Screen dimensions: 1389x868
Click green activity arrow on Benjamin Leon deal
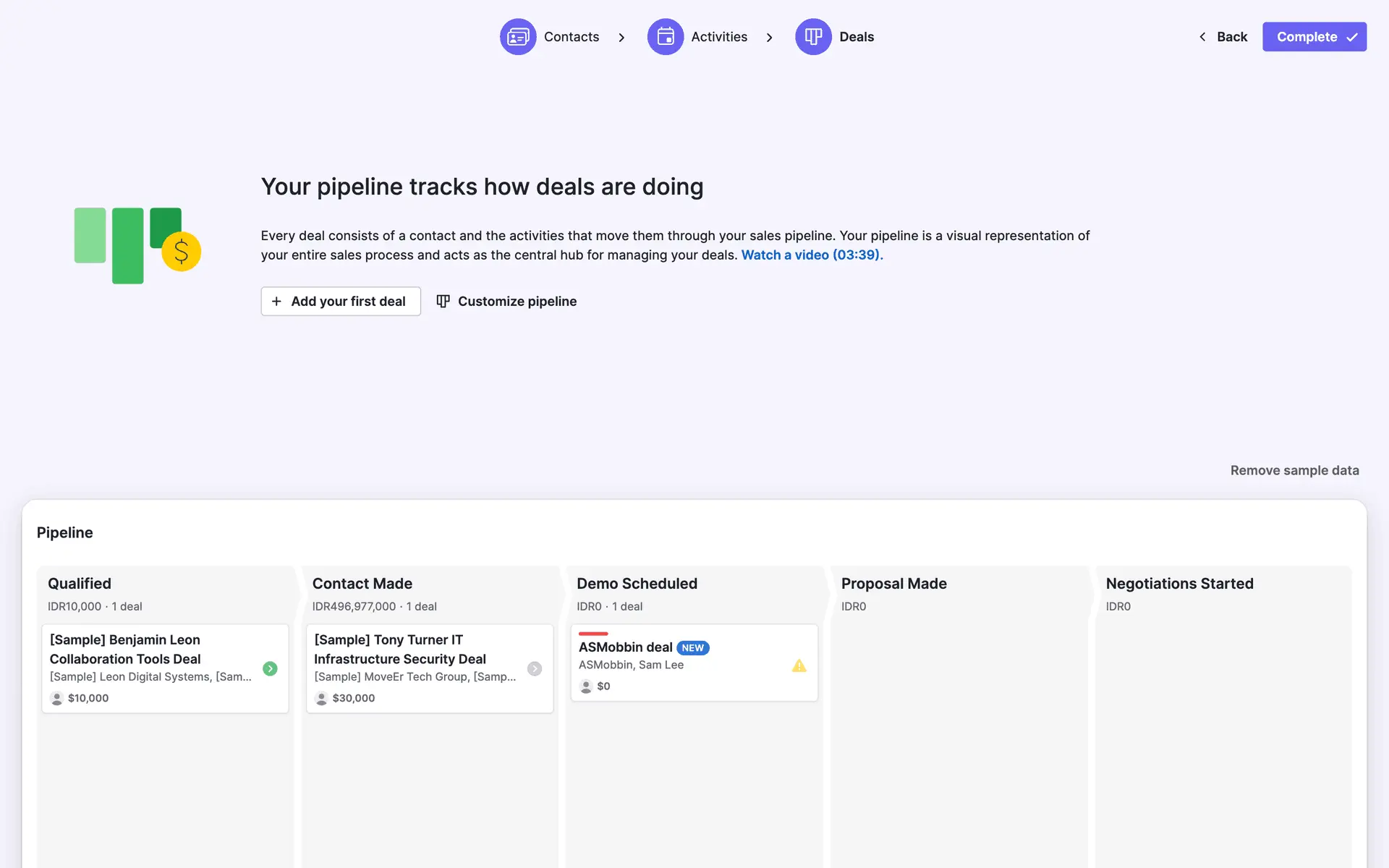pos(270,669)
